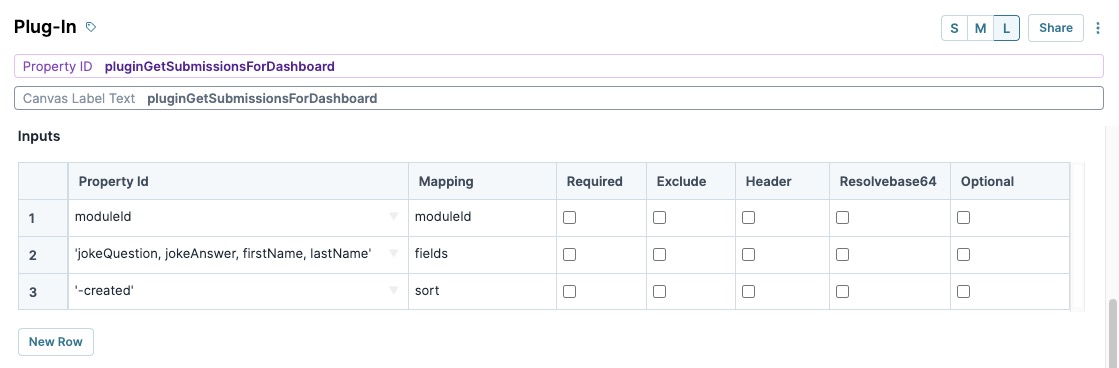Select the M size option
1119x368 pixels.
pos(981,28)
